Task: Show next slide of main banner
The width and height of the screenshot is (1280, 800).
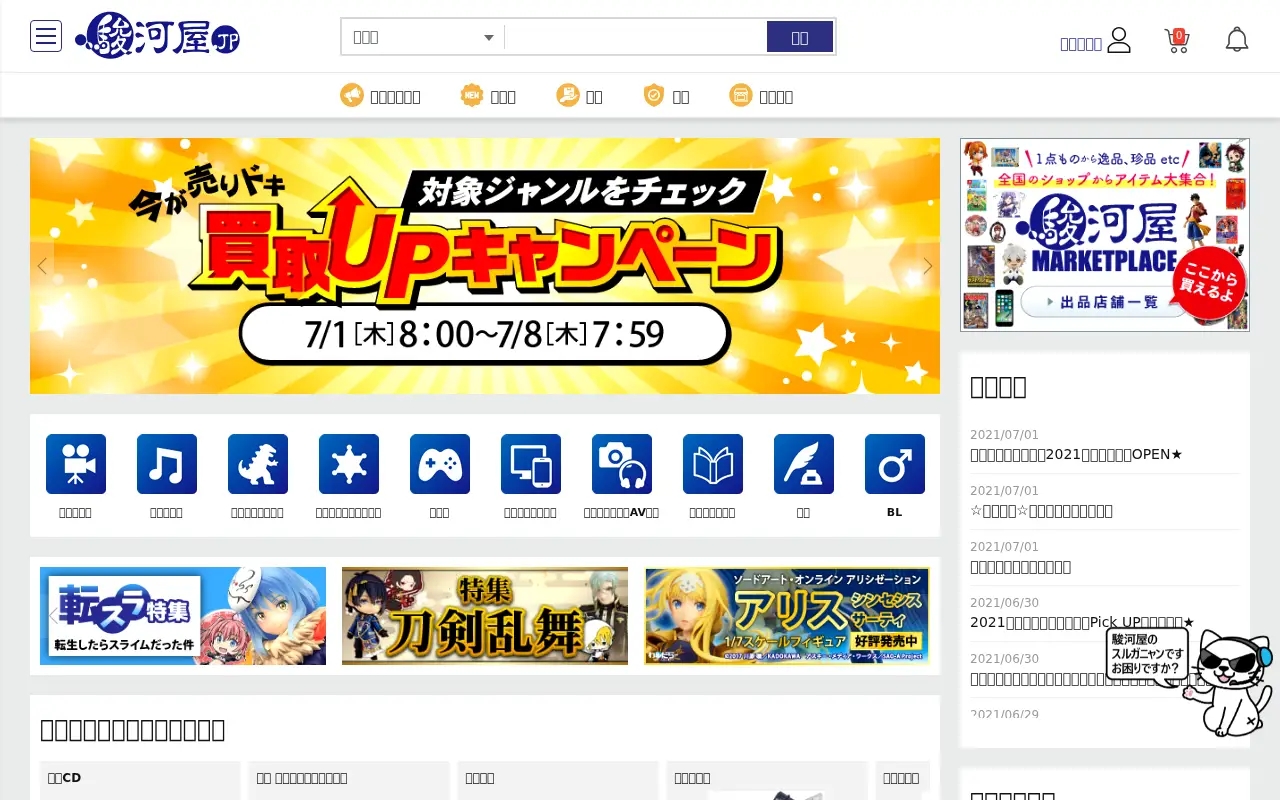Action: click(x=928, y=266)
